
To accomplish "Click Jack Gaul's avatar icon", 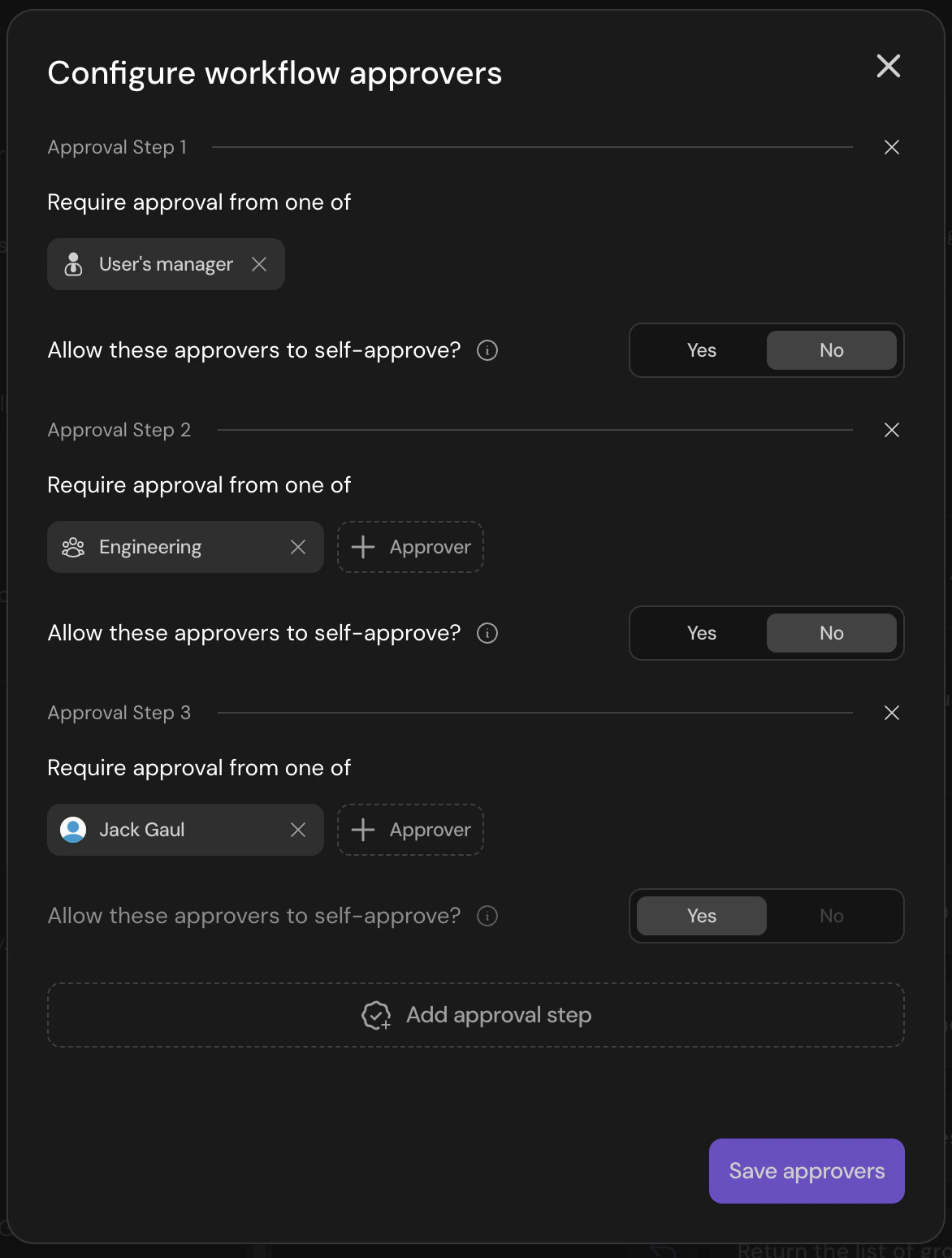I will [x=73, y=830].
